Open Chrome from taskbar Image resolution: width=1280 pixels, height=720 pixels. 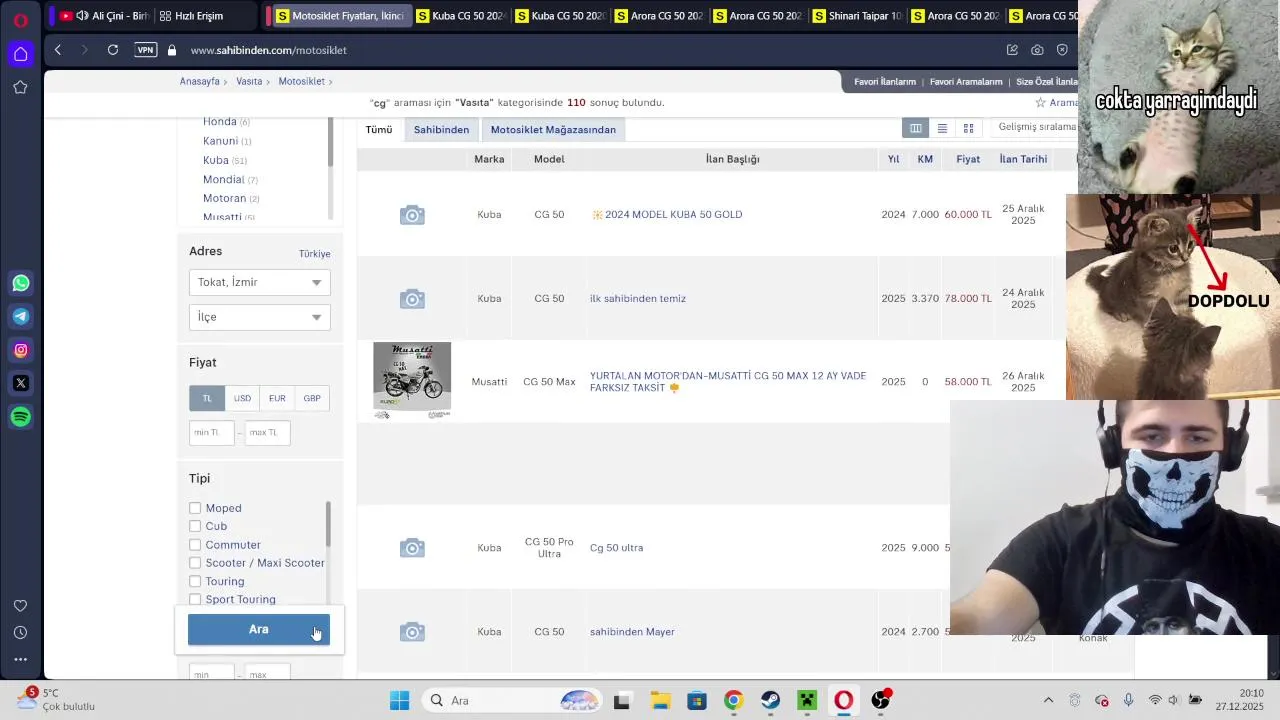(733, 700)
